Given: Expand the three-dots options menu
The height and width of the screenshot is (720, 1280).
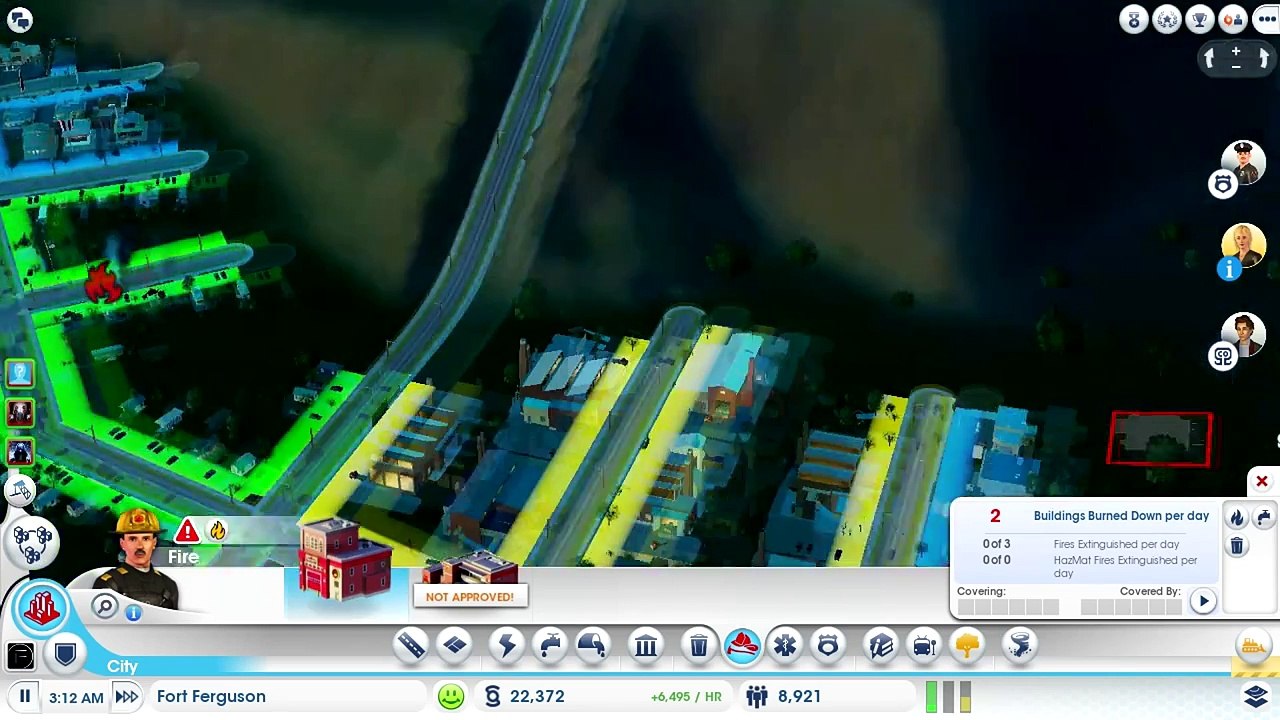Looking at the screenshot, I should tap(1266, 19).
